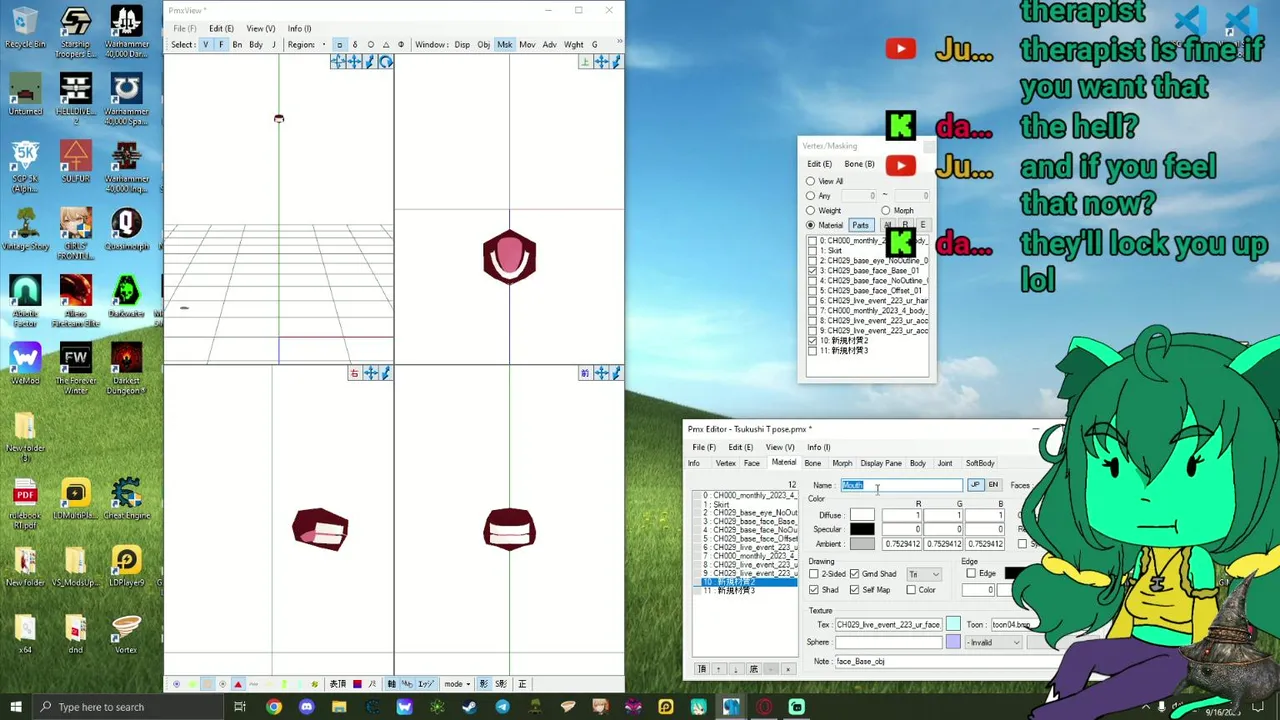Toggle the red-blue square icon in bottom toolbar
The image size is (1280, 720).
[x=357, y=684]
